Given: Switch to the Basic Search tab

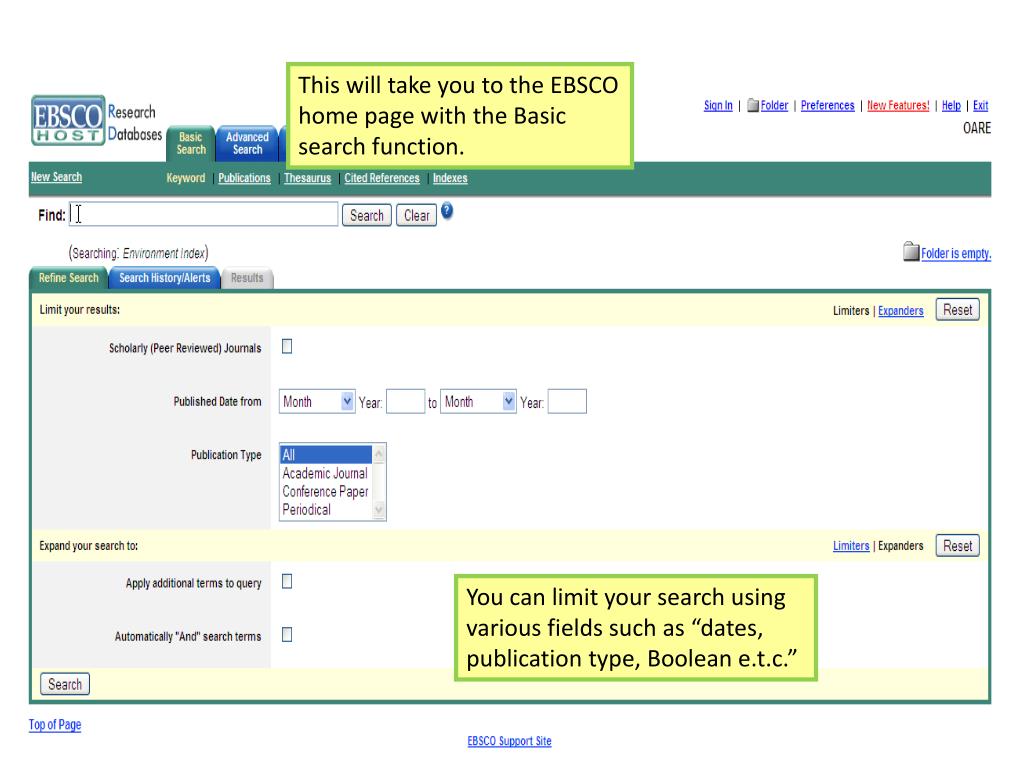Looking at the screenshot, I should click(x=191, y=143).
